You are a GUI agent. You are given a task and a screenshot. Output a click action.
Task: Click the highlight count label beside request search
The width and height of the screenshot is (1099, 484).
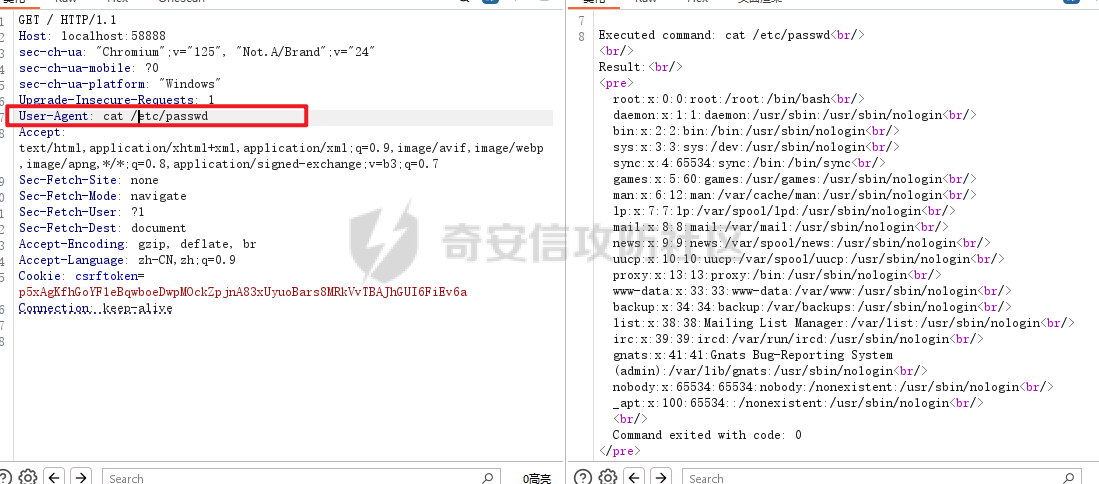(x=537, y=479)
